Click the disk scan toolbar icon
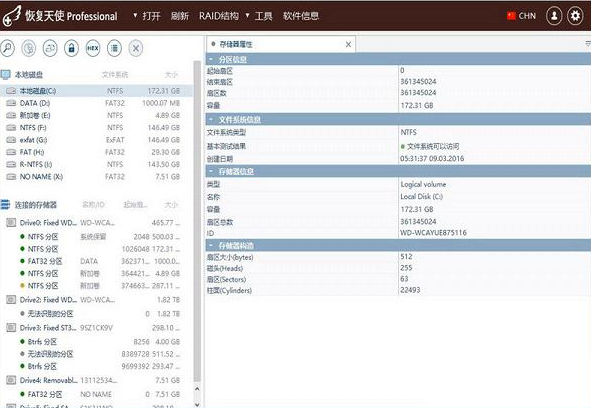Viewport: 591px width, 408px height. coord(29,48)
